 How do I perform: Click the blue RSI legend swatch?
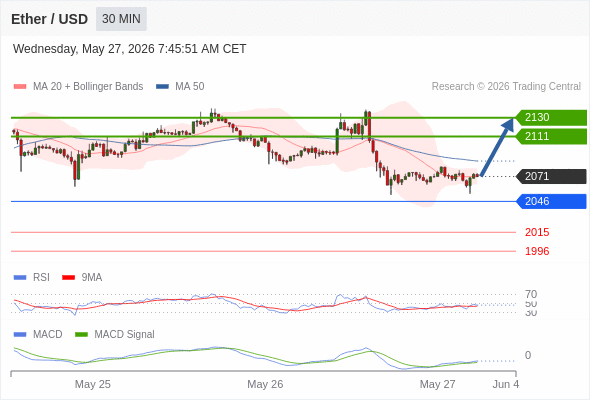20,278
